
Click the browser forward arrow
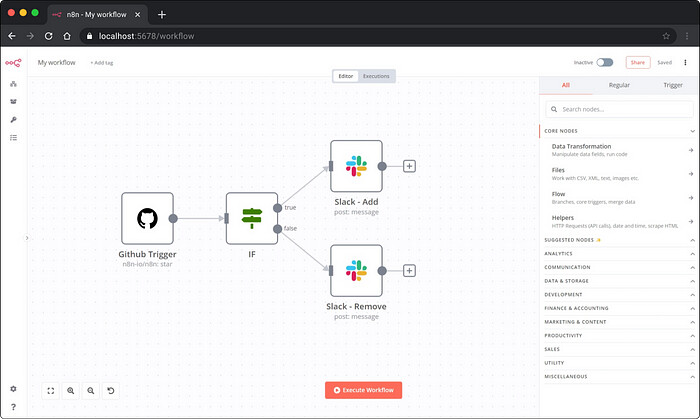[30, 36]
